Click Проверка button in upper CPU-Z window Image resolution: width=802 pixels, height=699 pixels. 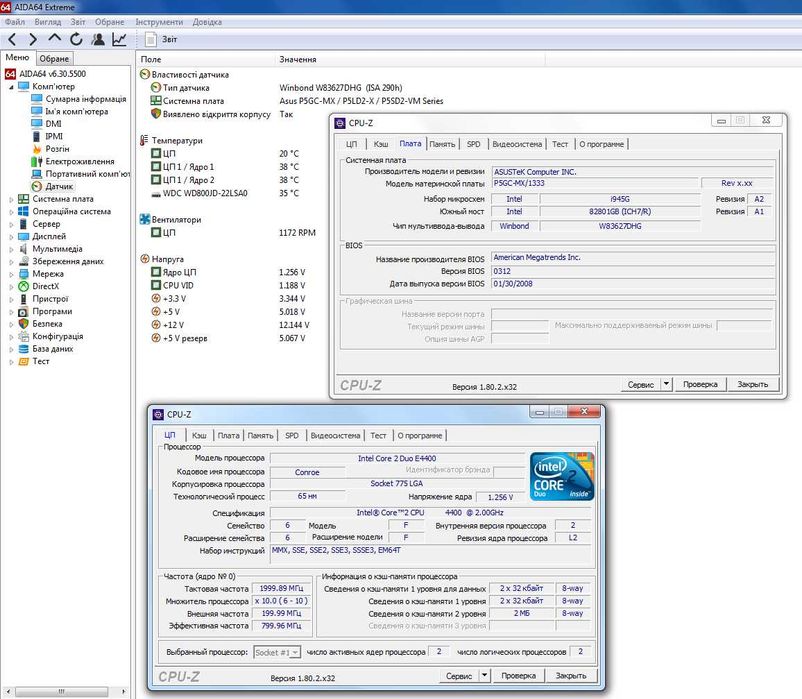[x=700, y=385]
